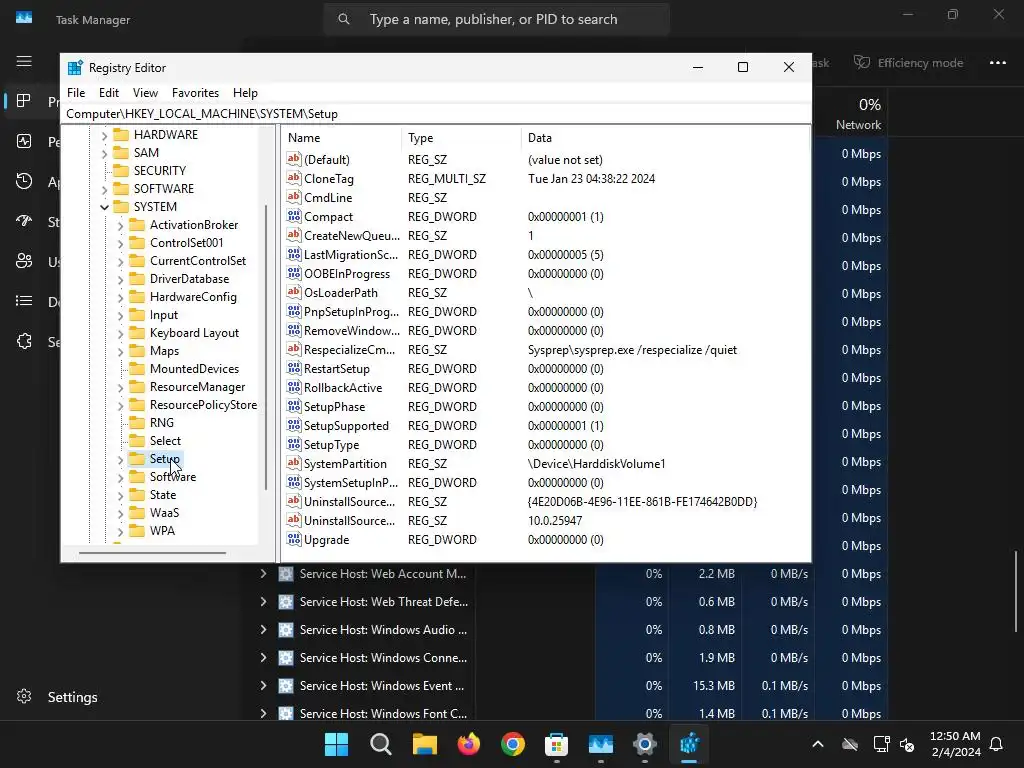Open File Explorer from taskbar
This screenshot has height=768, width=1024.
pos(424,744)
